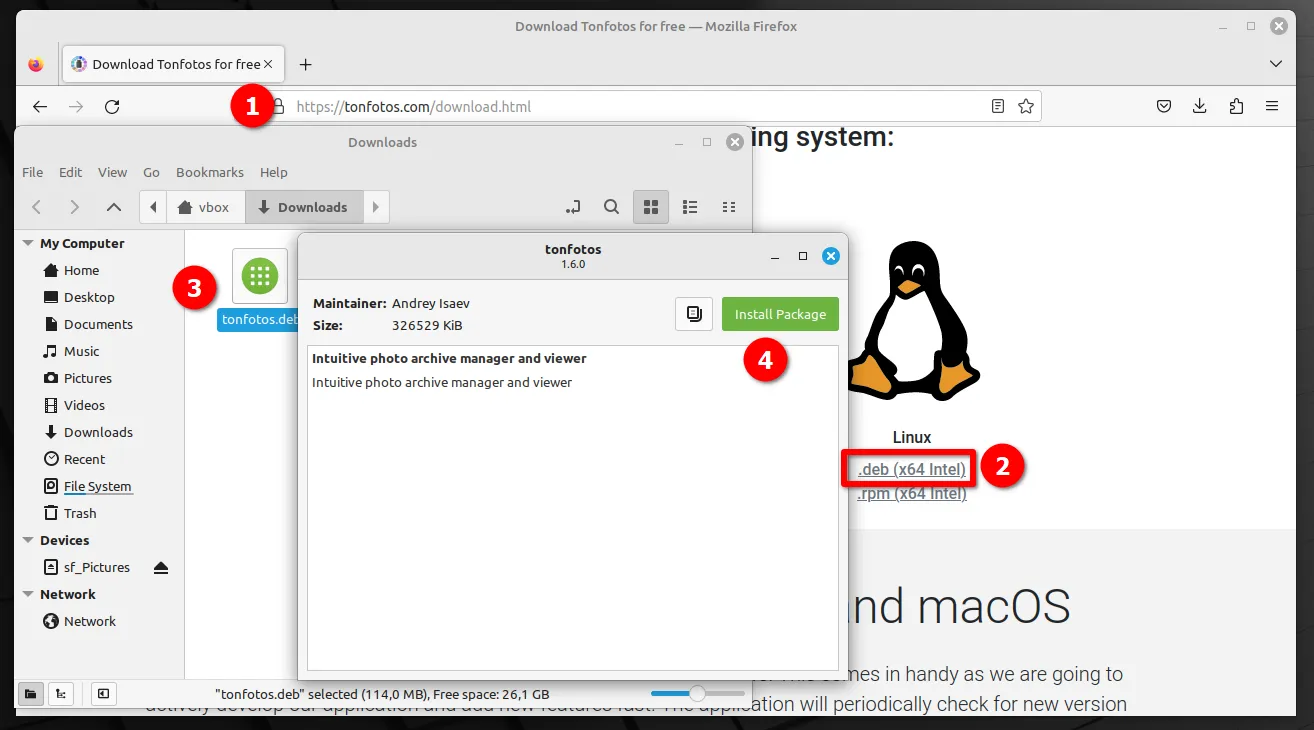Click the address bar URL field
The width and height of the screenshot is (1314, 730).
coord(640,106)
